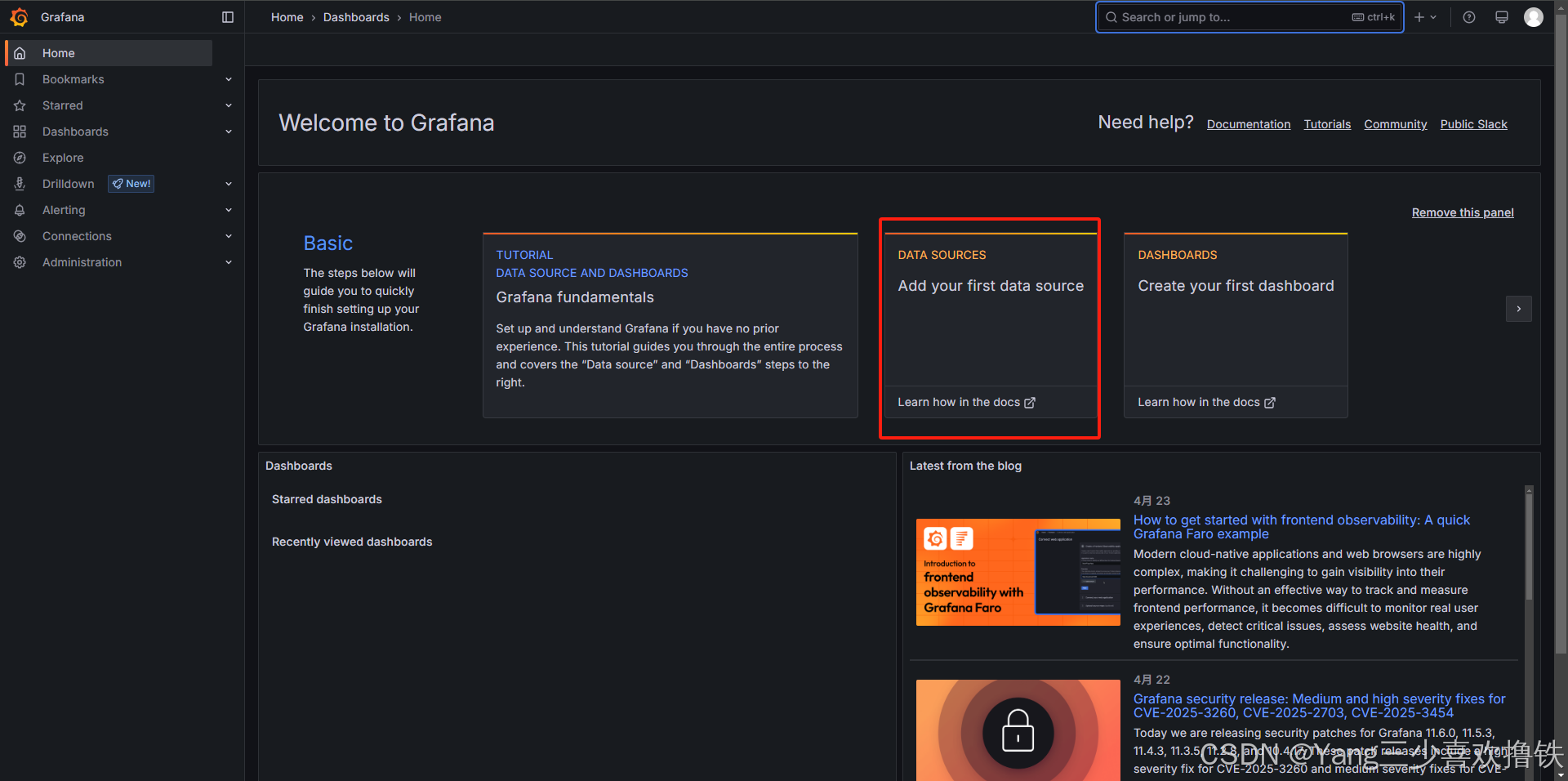Screen dimensions: 1568x781
Task: Click external link icon in Dashboards card
Action: [x=1270, y=403]
